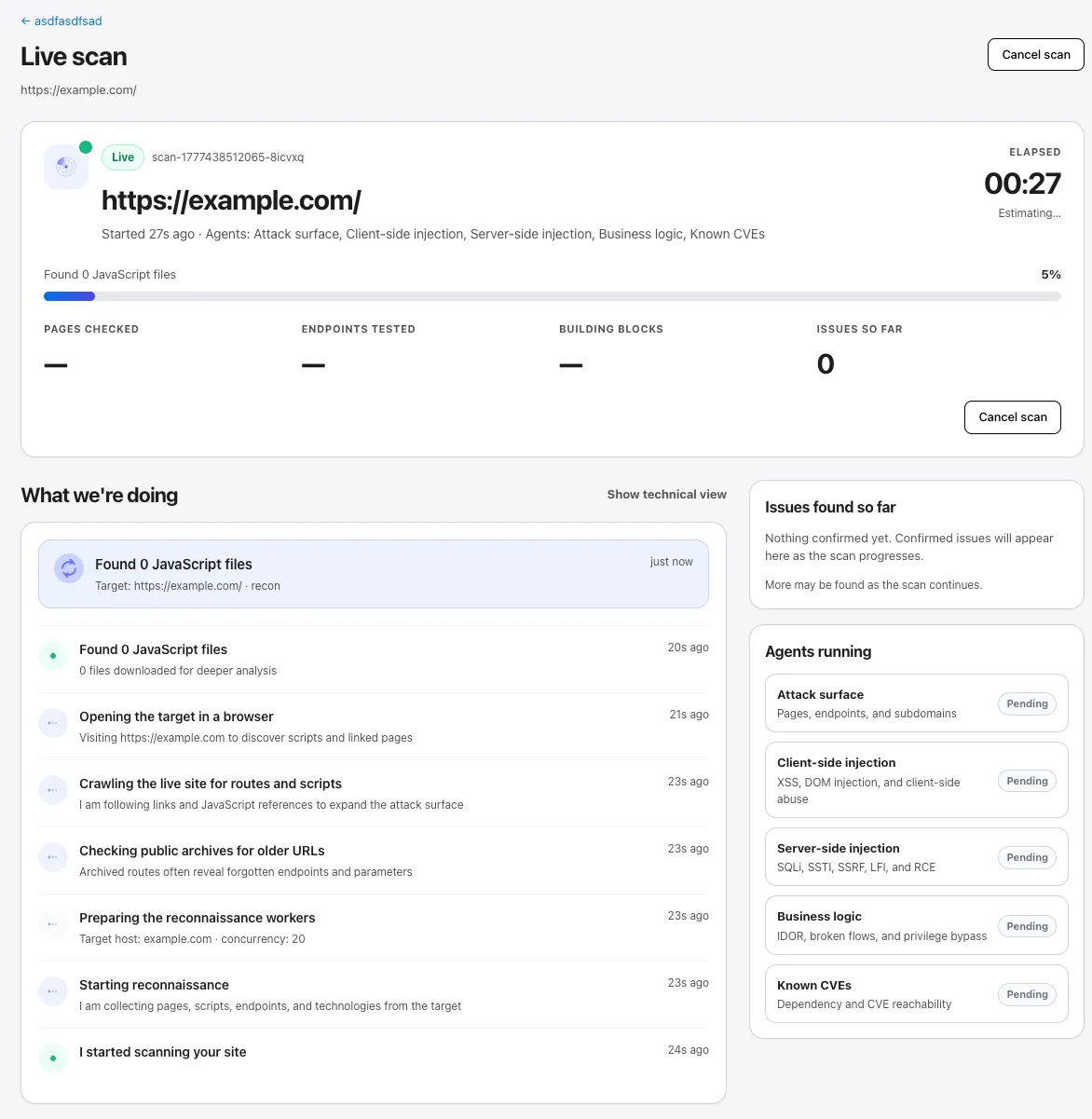Viewport: 1092px width, 1119px height.
Task: Click the green online dot on the scanner avatar
Action: pos(86,146)
